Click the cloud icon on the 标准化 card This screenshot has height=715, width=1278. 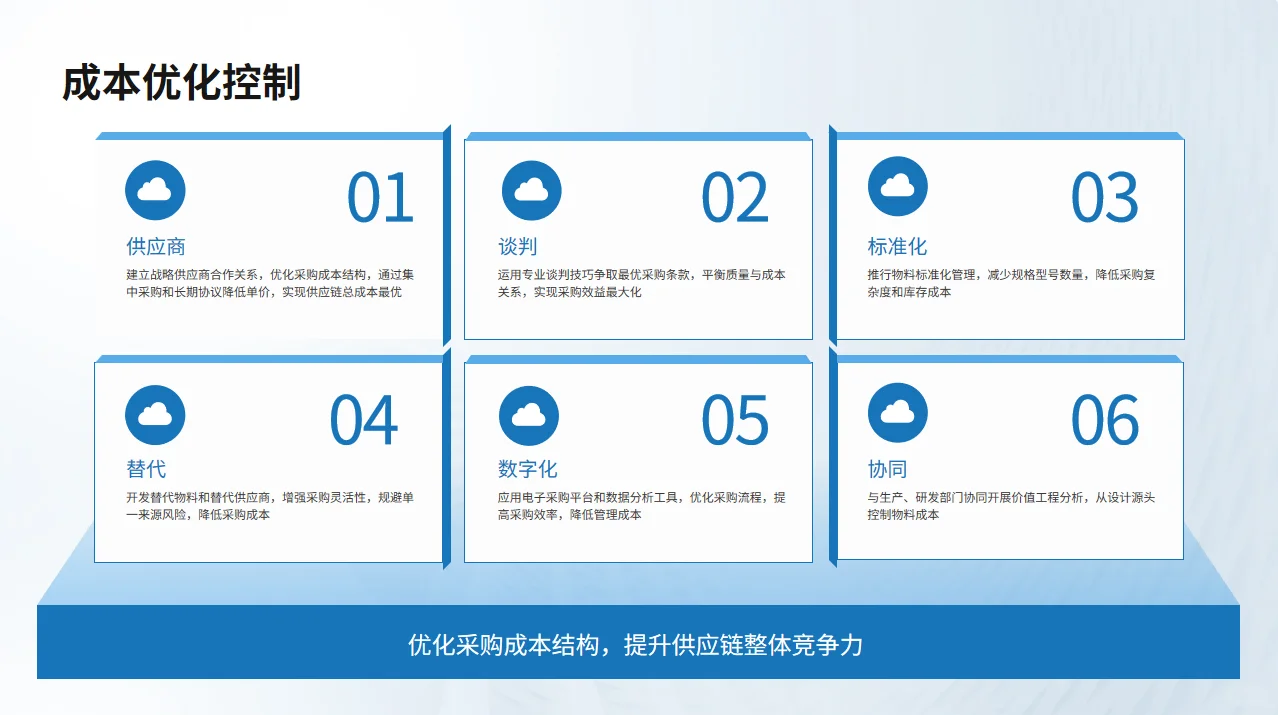point(897,190)
